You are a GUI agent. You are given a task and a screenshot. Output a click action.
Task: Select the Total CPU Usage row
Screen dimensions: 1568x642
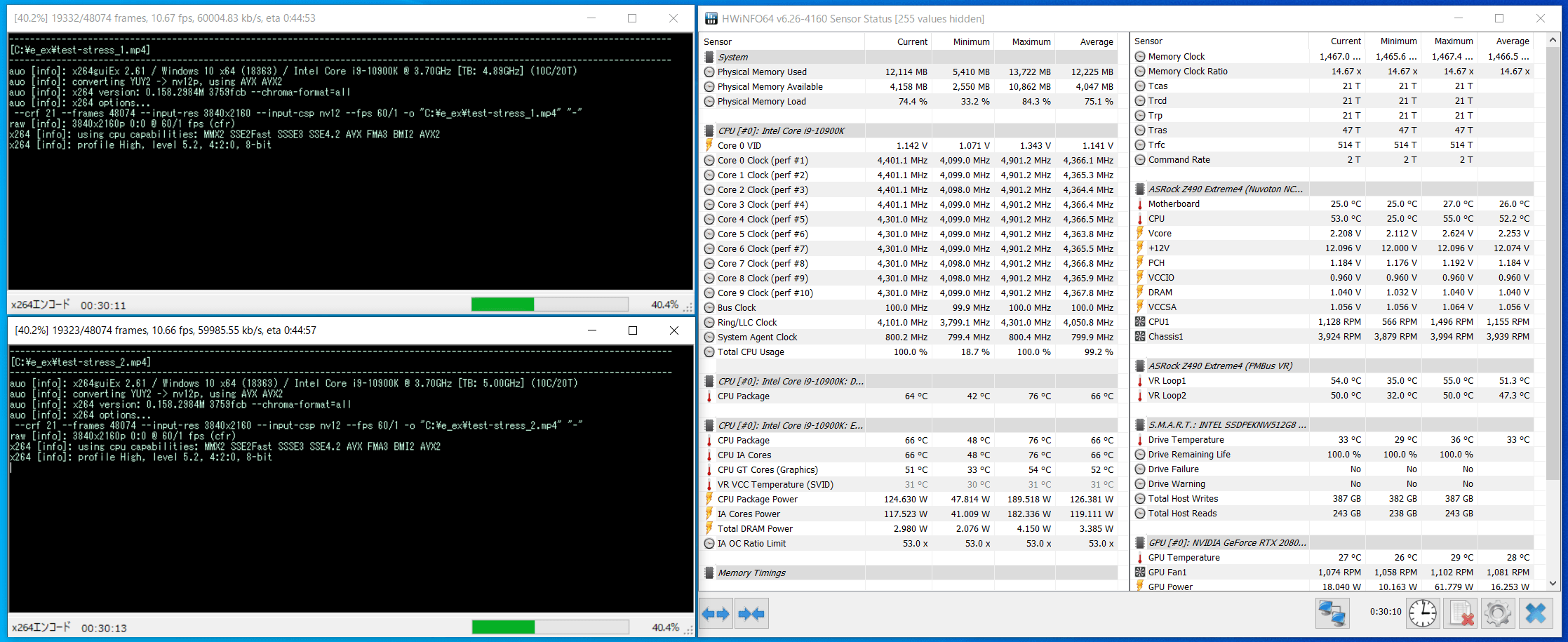click(910, 352)
